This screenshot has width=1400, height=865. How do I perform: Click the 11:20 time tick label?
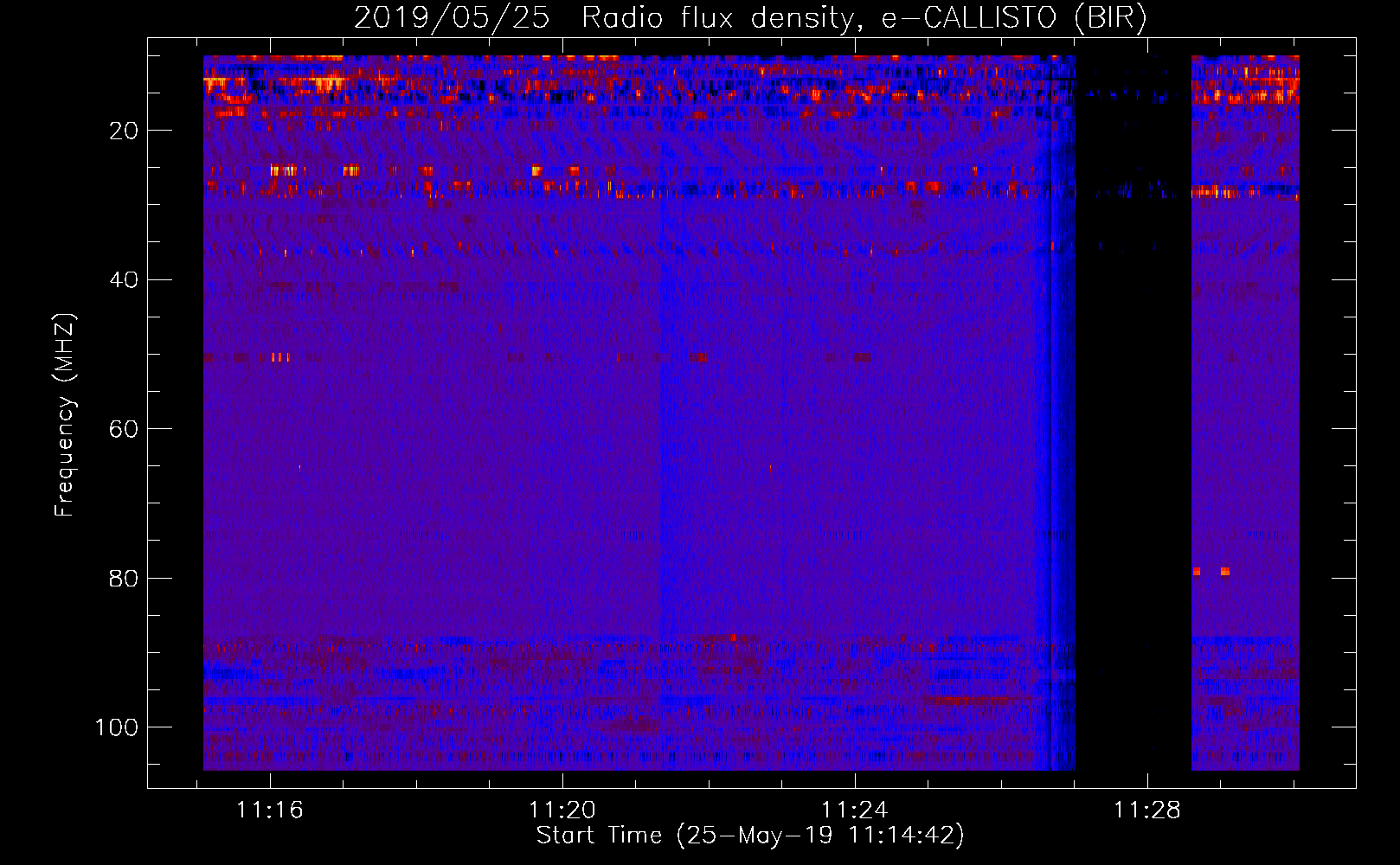pos(562,810)
